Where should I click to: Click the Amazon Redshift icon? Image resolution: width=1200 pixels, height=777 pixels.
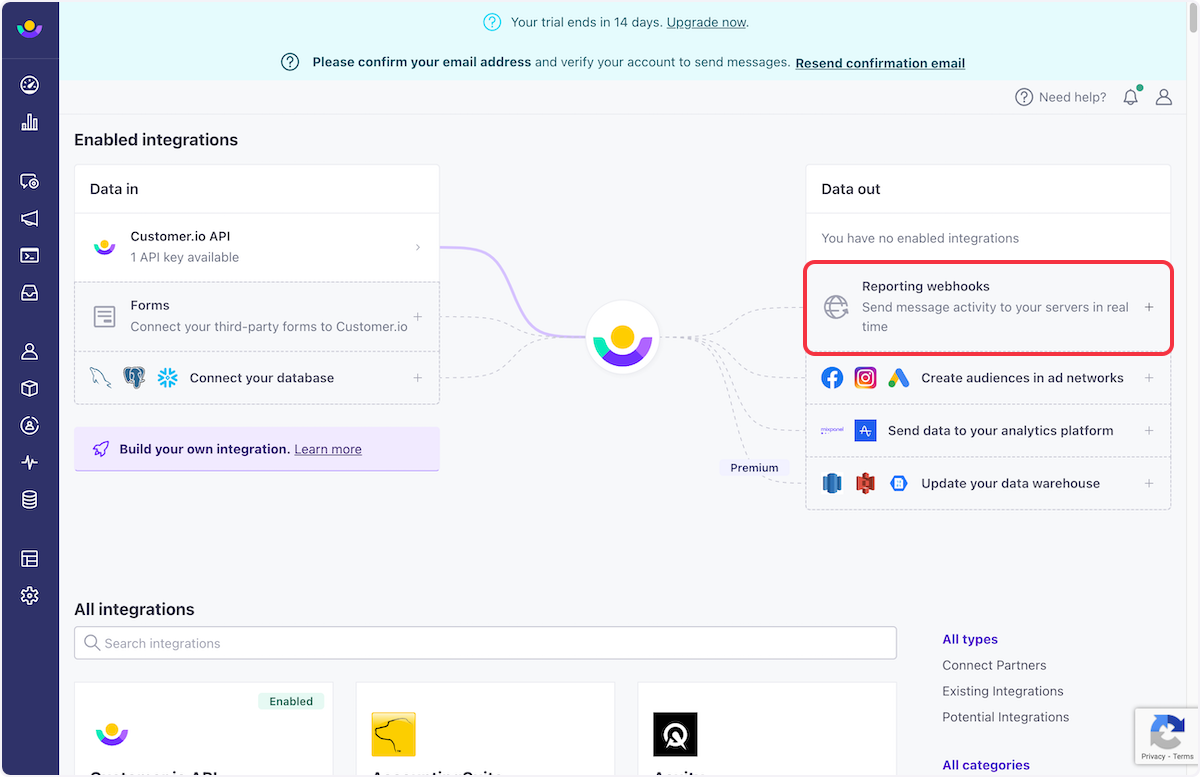tap(832, 483)
